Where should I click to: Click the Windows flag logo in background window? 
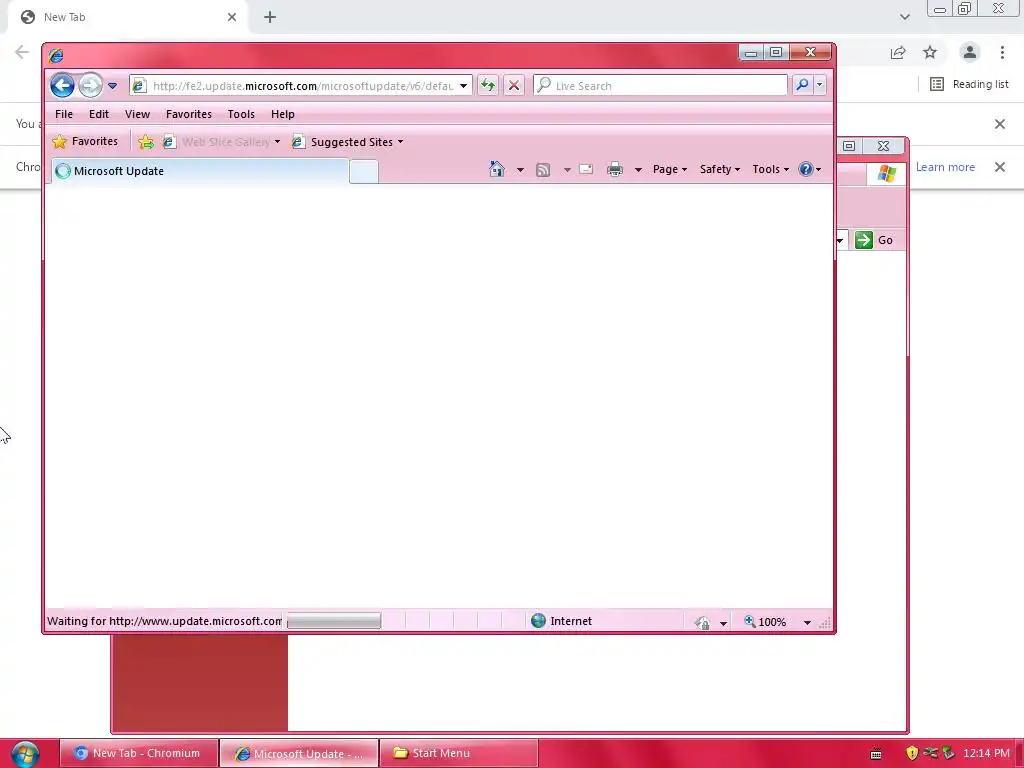tap(887, 174)
